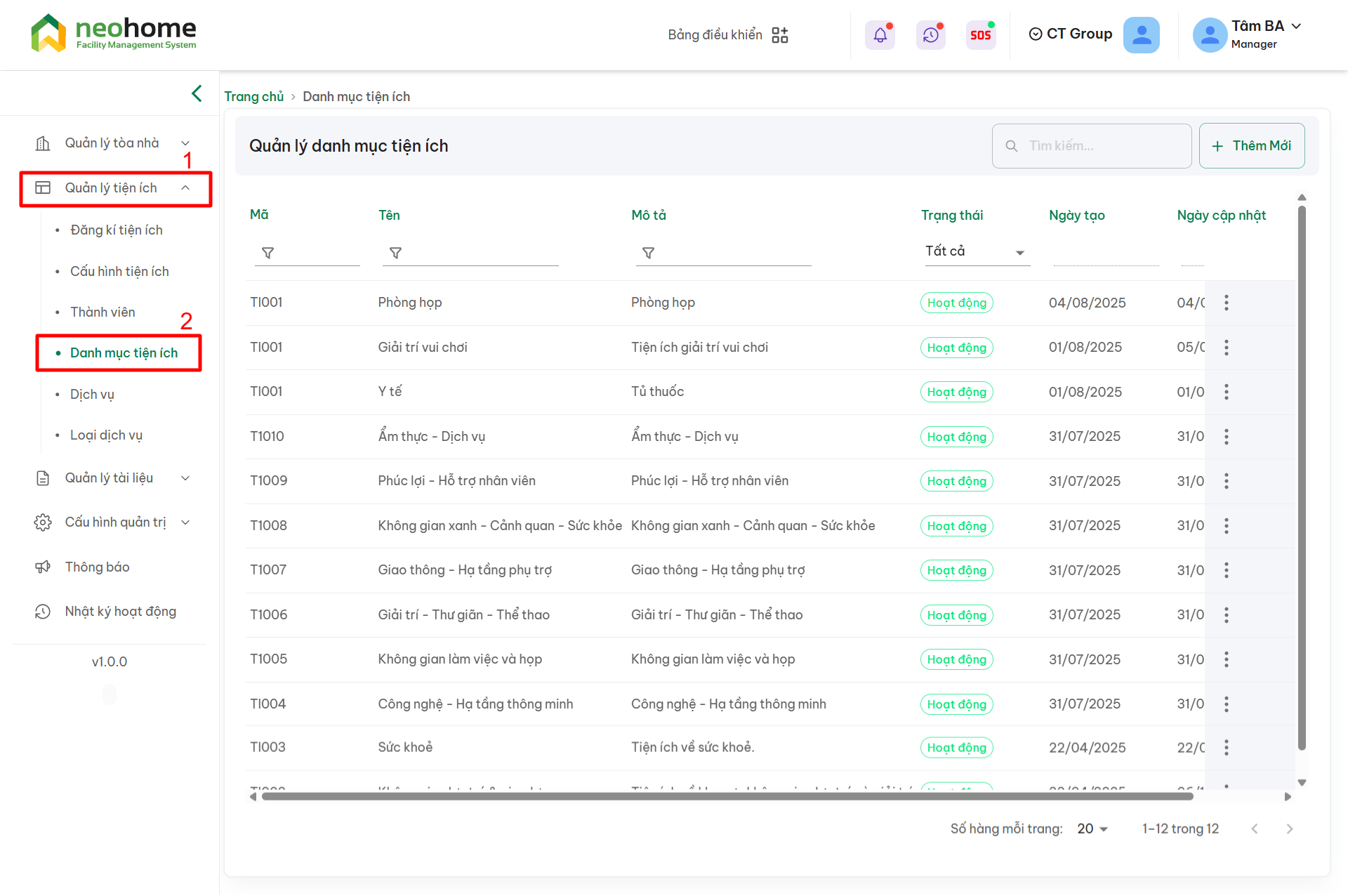The width and height of the screenshot is (1348, 896).
Task: Open the notification bell icon
Action: 880,34
